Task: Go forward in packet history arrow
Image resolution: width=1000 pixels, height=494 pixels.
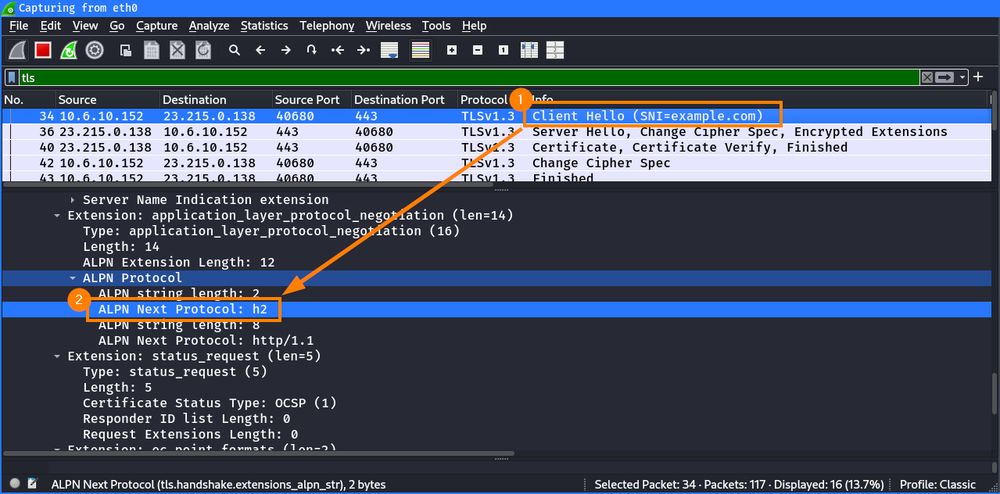Action: click(x=286, y=50)
